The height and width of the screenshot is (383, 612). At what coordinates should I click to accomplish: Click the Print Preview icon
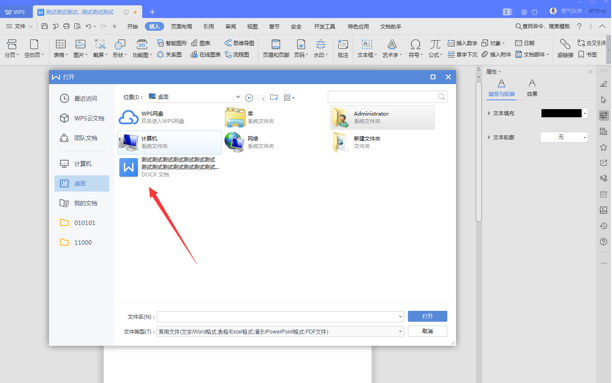78,27
